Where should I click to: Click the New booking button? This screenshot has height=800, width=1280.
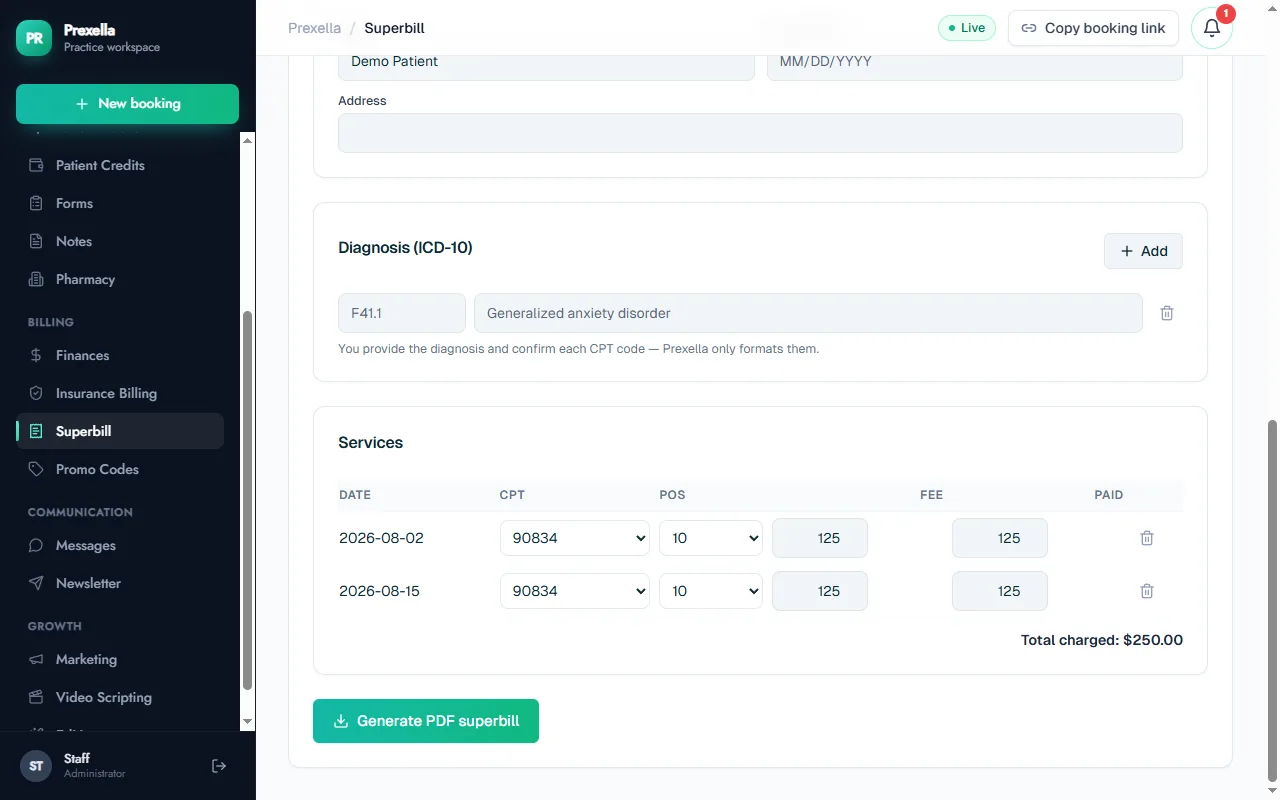point(127,104)
